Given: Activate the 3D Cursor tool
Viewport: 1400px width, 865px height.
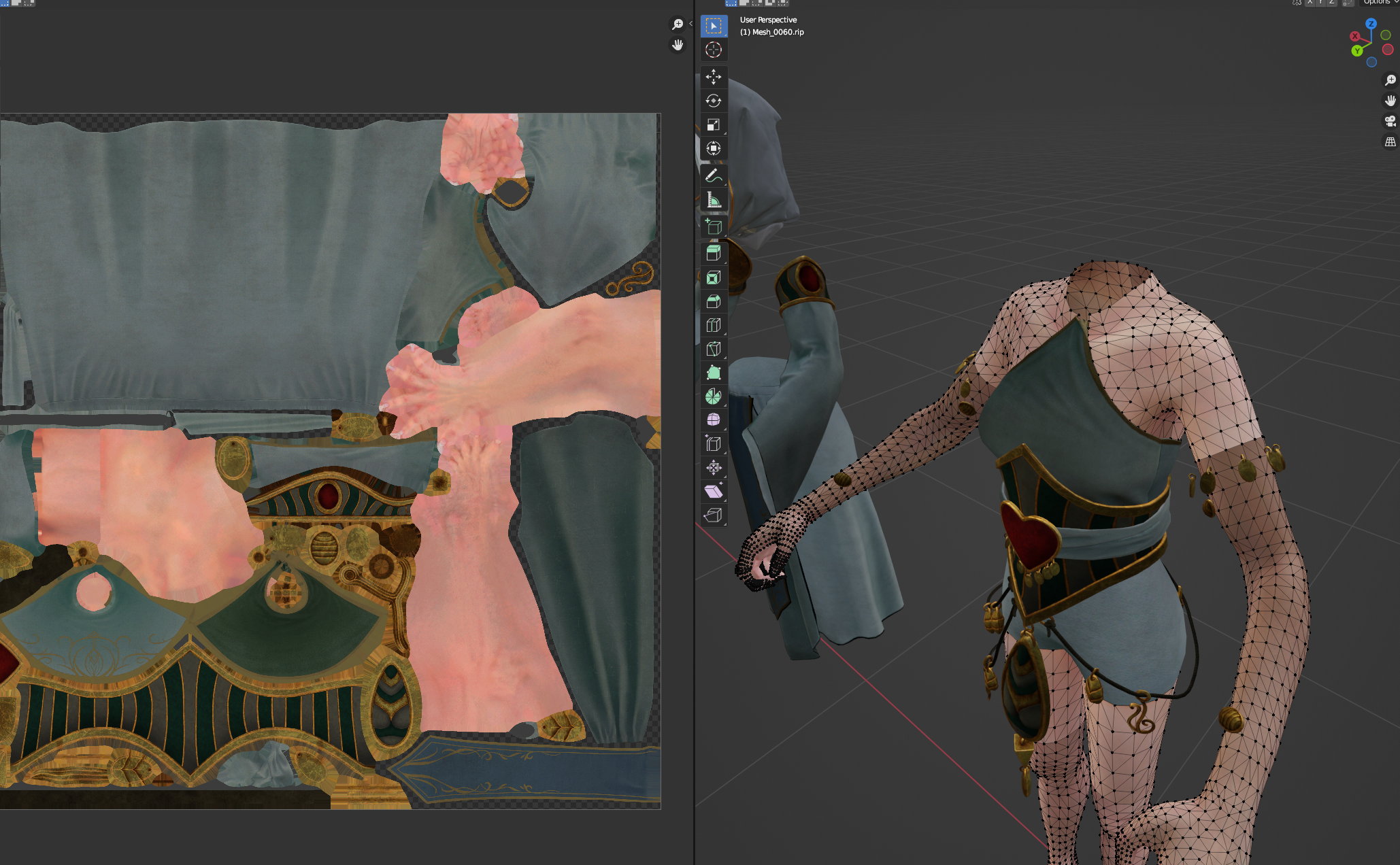Looking at the screenshot, I should click(713, 50).
